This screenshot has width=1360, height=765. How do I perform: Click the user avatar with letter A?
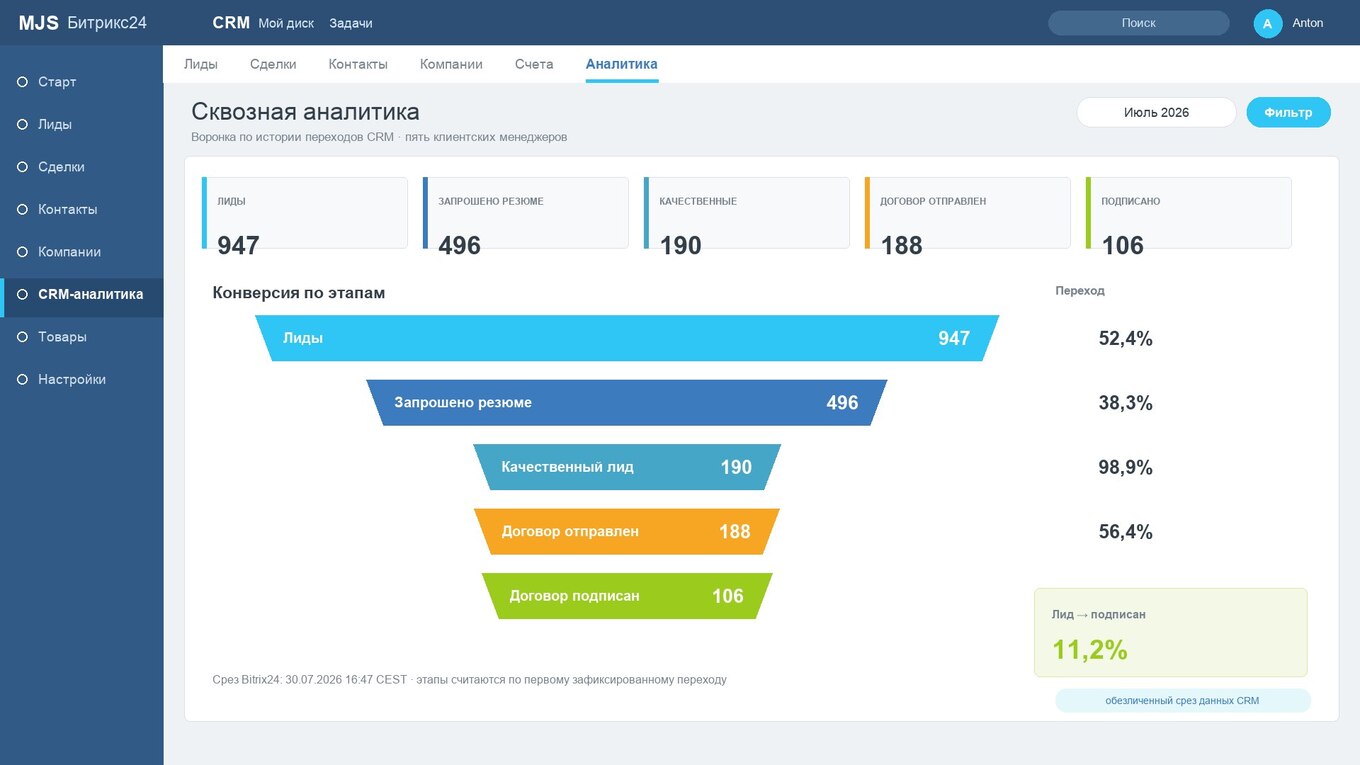coord(1268,23)
